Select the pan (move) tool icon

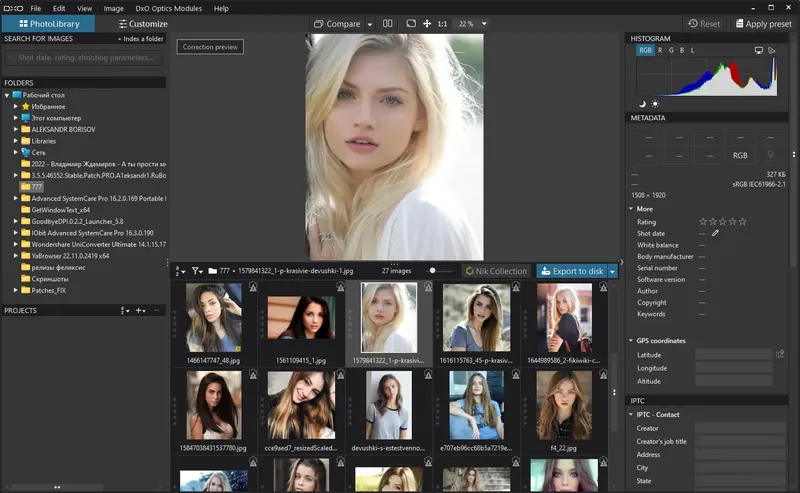(427, 23)
